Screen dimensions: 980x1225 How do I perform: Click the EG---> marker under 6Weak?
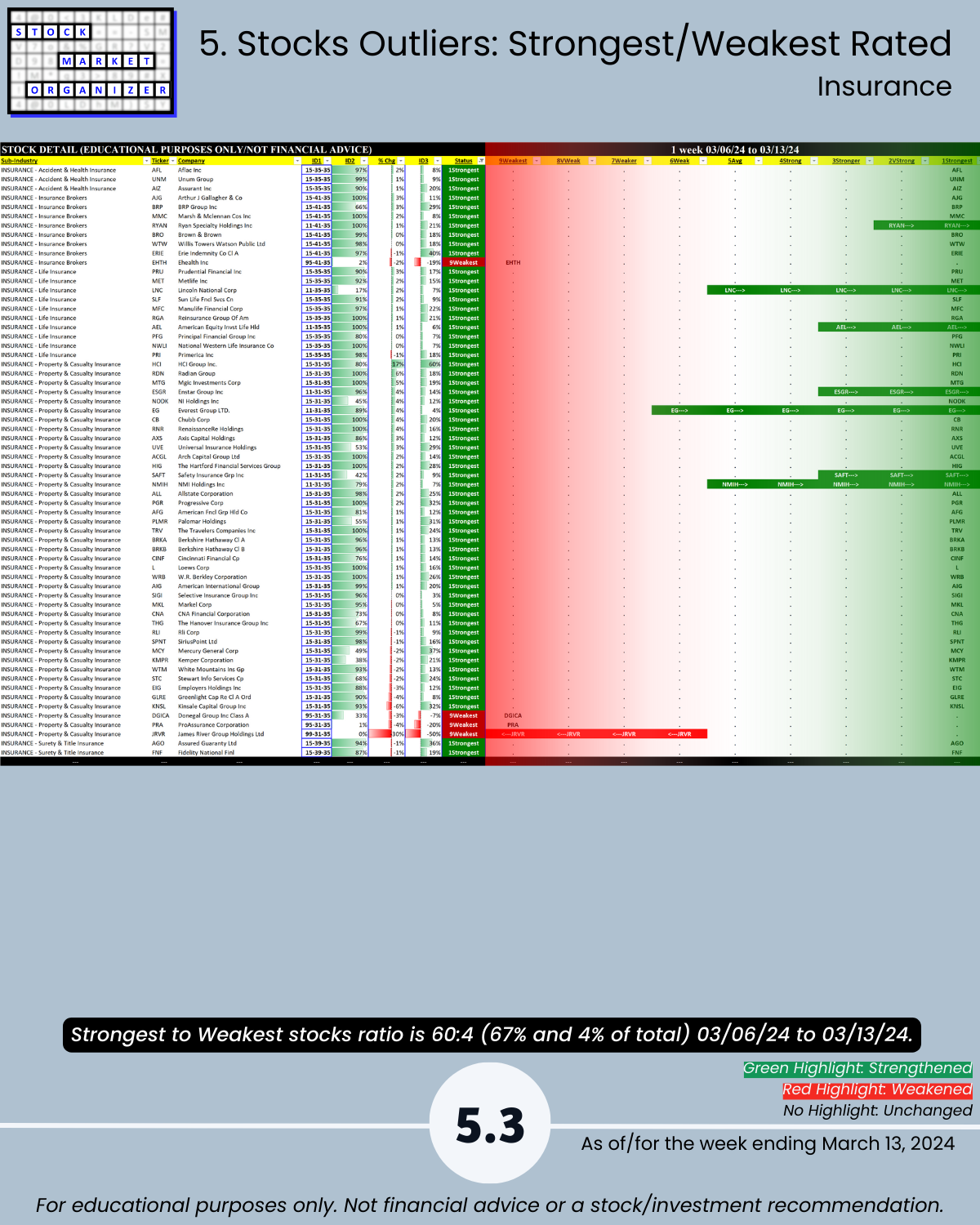point(679,410)
